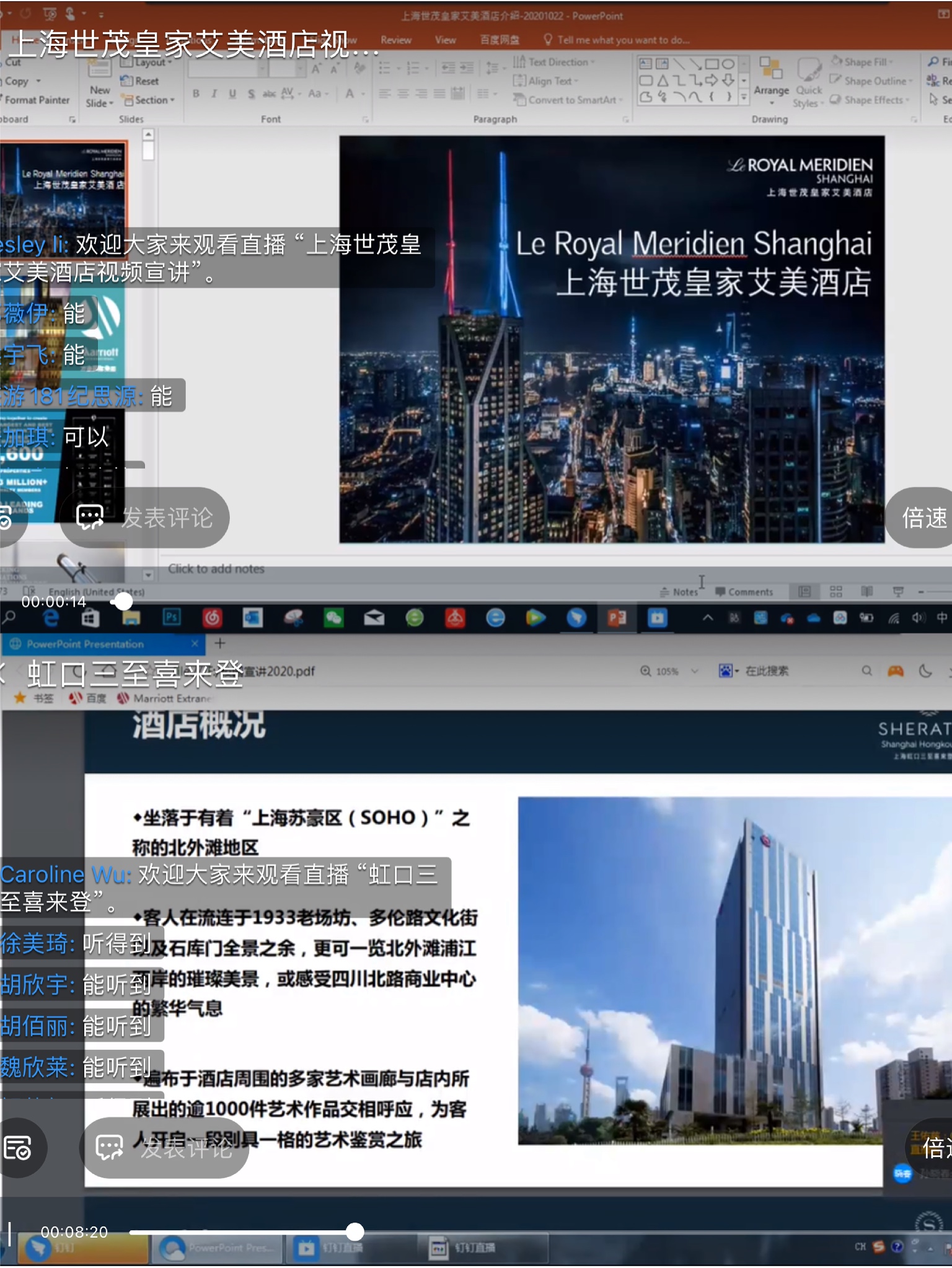Switch to the View ribbon tab

click(x=445, y=40)
